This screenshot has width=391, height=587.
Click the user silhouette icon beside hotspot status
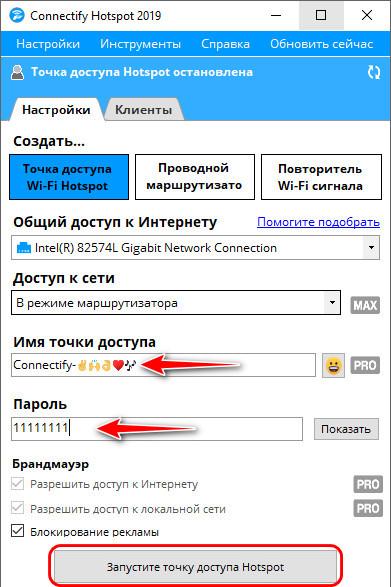coord(17,72)
